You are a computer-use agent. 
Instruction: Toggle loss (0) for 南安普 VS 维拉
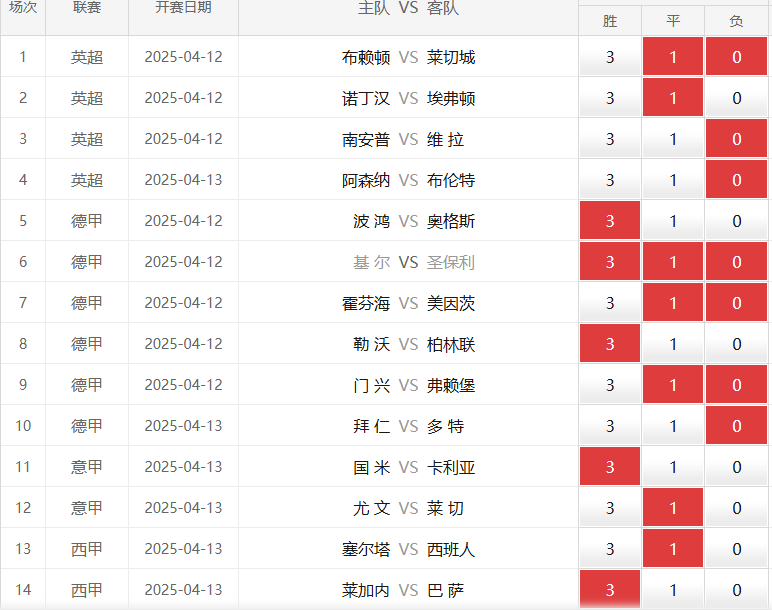736,139
